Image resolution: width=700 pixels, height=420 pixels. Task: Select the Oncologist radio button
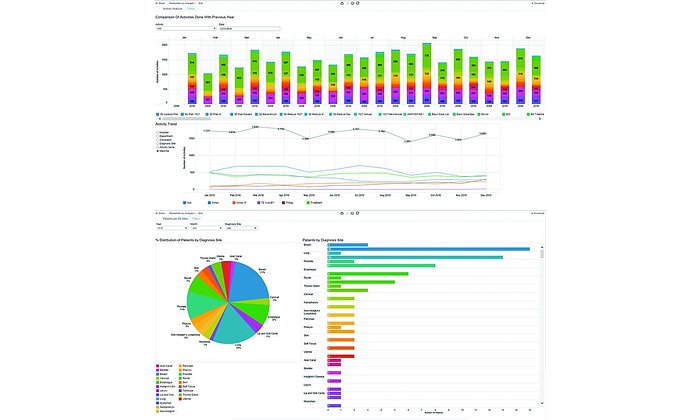158,140
